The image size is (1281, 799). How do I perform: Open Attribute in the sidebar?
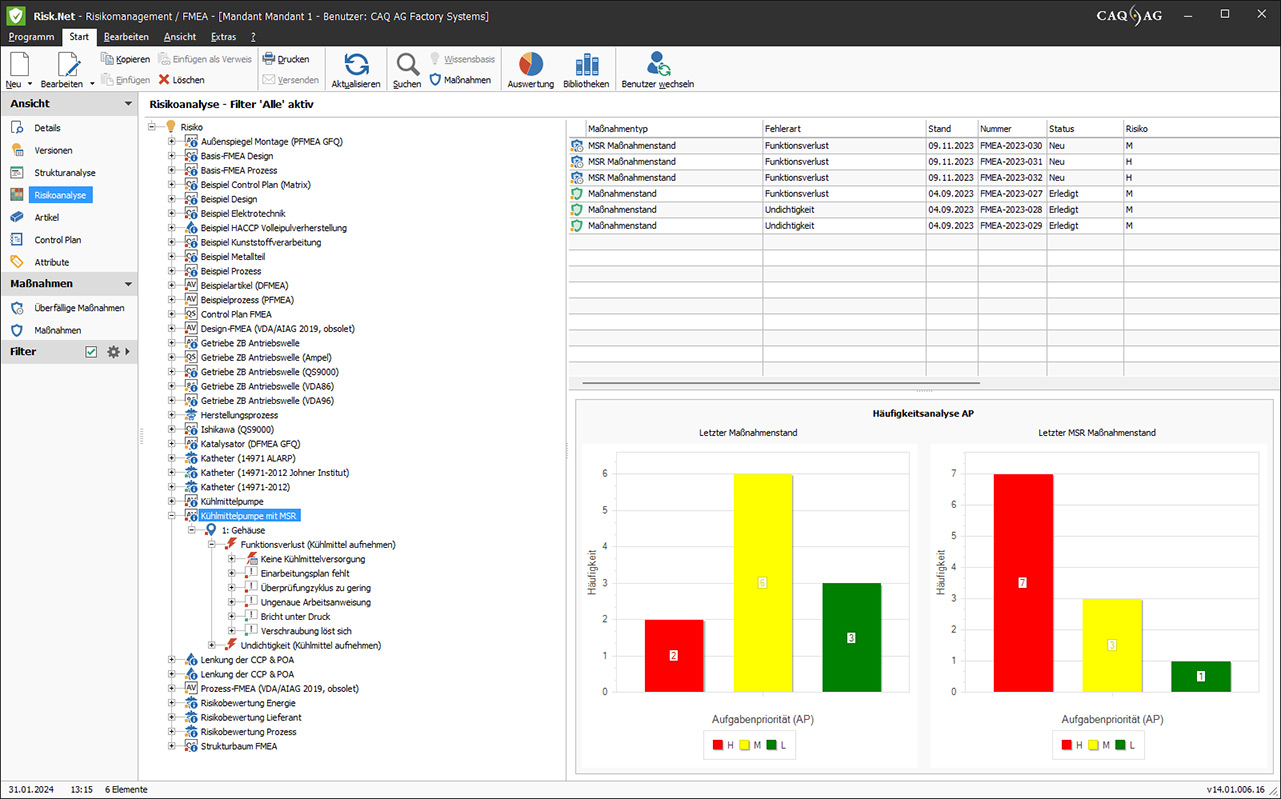52,262
